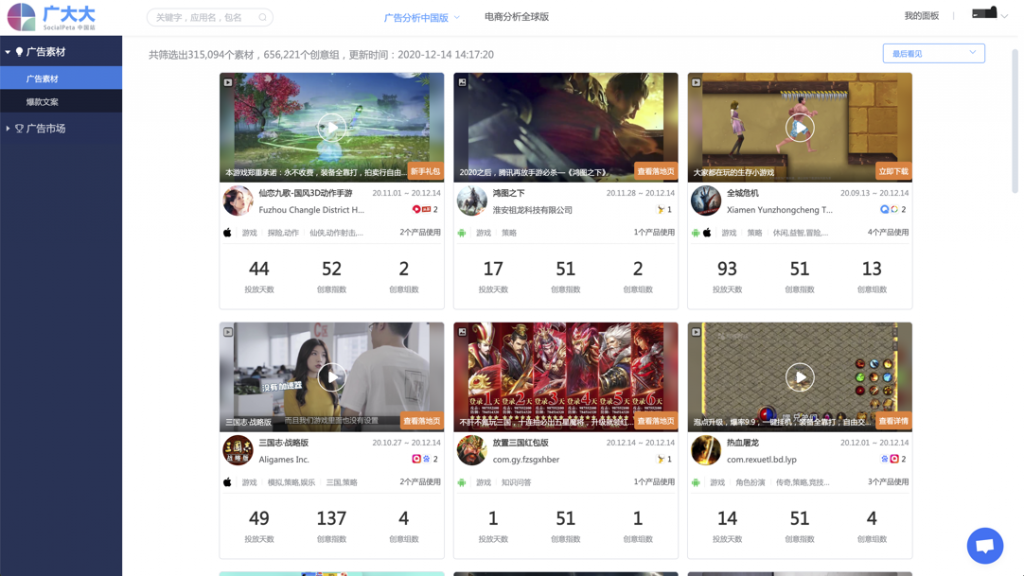
Task: Click the media type icon on 热血屠龙 thumbnail
Action: [696, 332]
